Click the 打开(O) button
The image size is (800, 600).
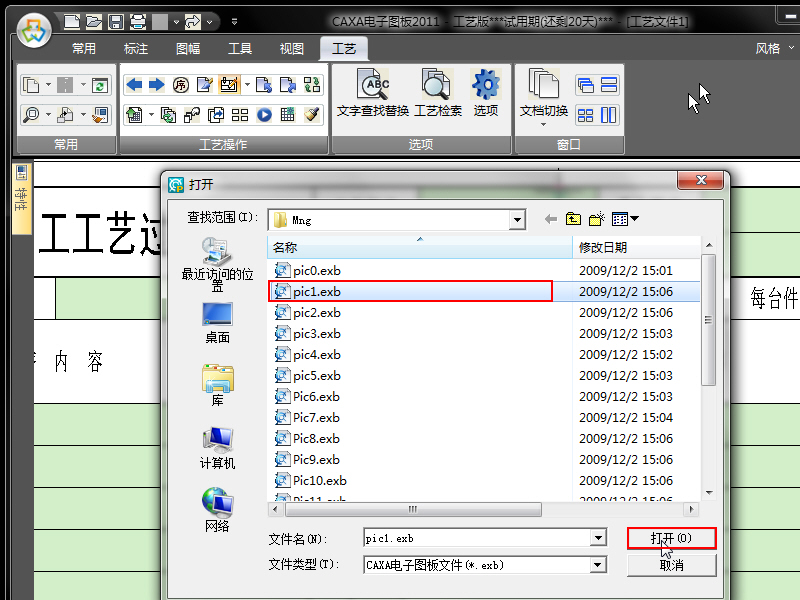point(671,538)
